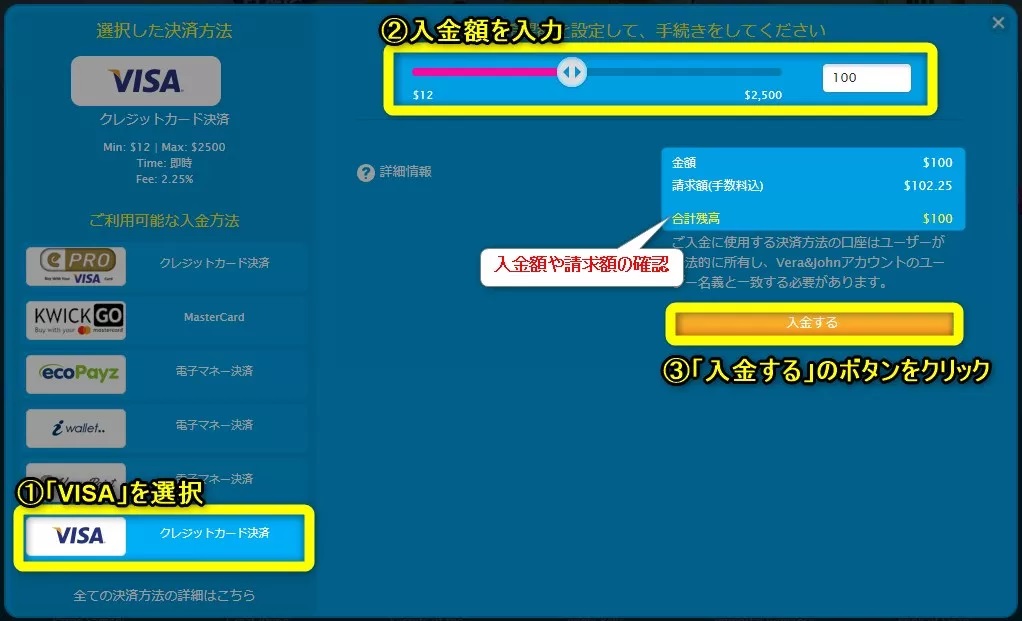Select the VISA logo in payment list
Viewport: 1022px width, 621px height.
(76, 536)
